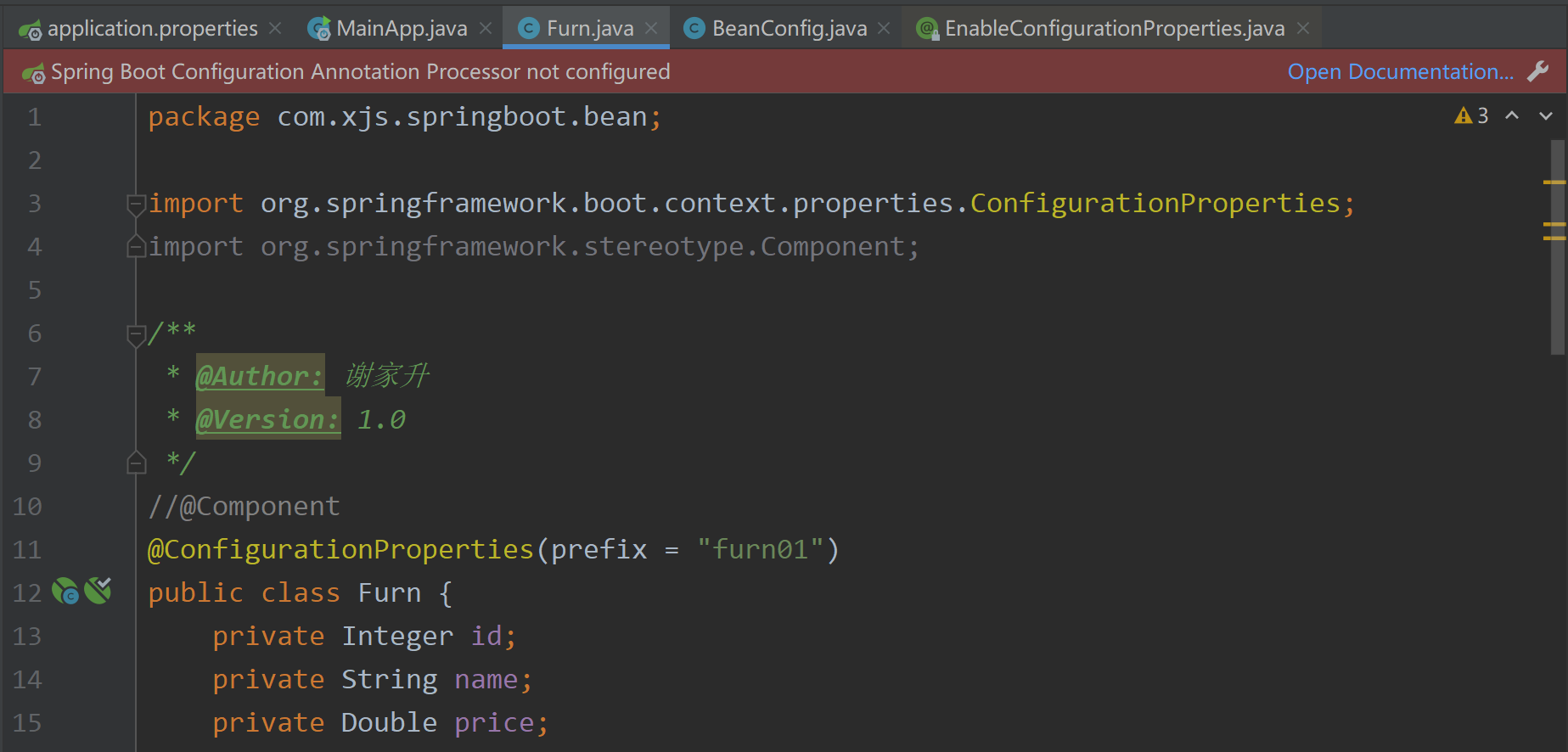Click the Spring bean gutter icon on line 12

point(65,591)
